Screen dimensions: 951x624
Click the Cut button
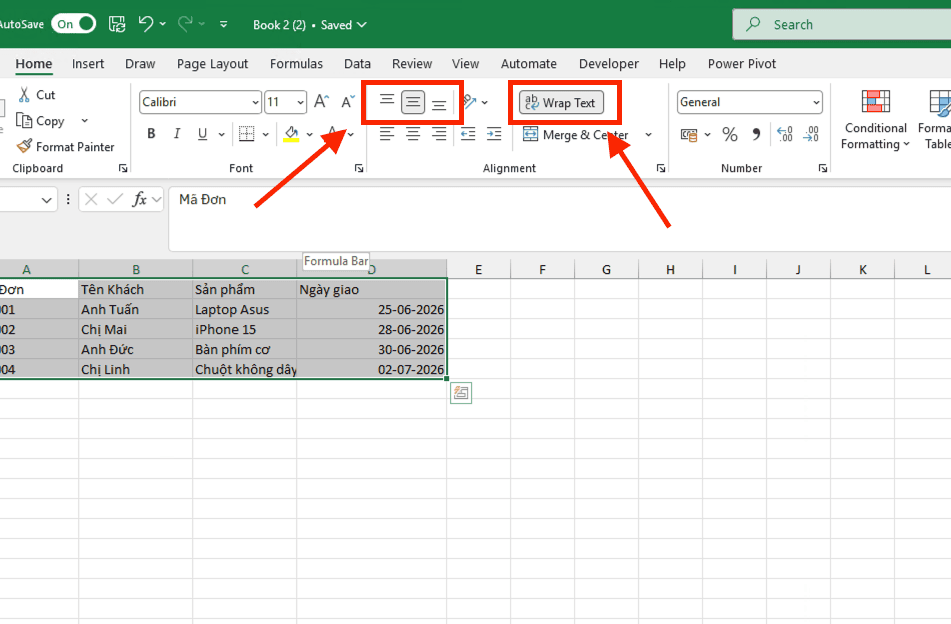[x=36, y=95]
